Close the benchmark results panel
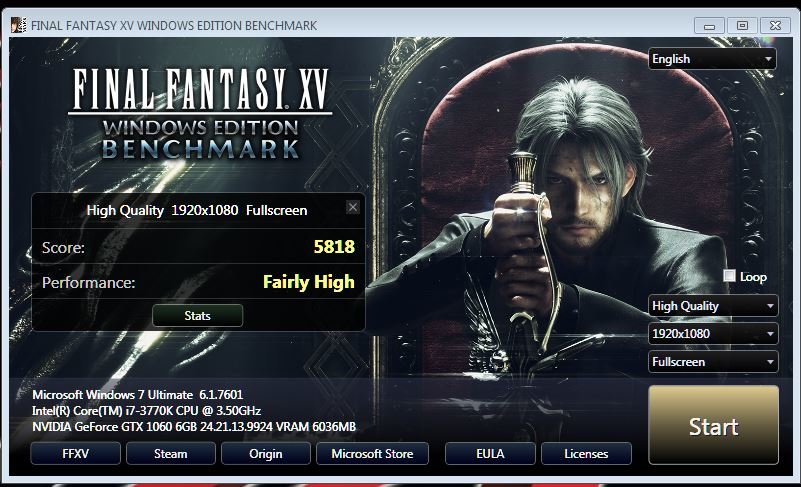This screenshot has height=487, width=801. pos(352,207)
